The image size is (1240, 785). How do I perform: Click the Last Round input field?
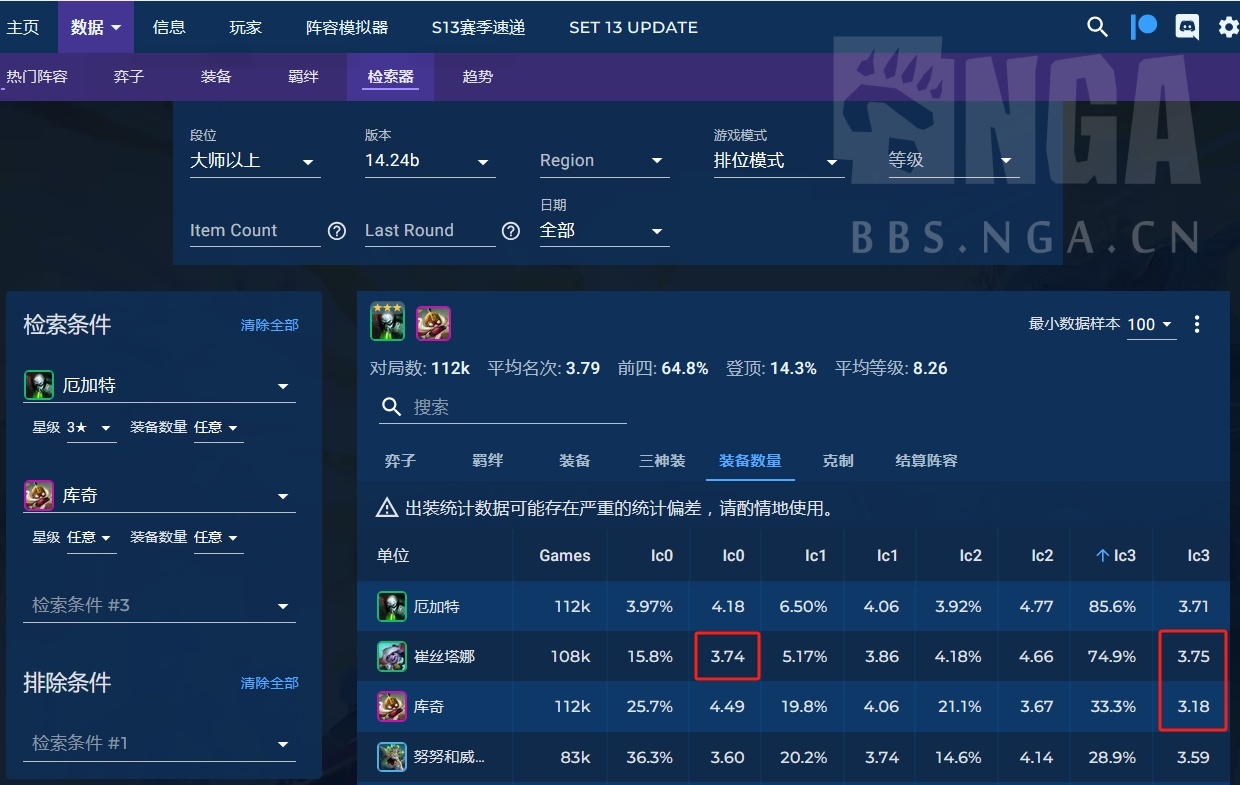(x=430, y=231)
